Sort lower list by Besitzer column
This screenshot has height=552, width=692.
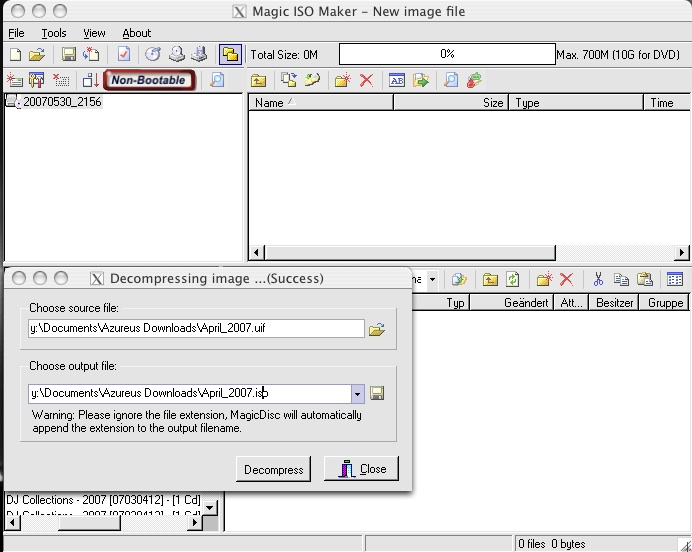(614, 303)
